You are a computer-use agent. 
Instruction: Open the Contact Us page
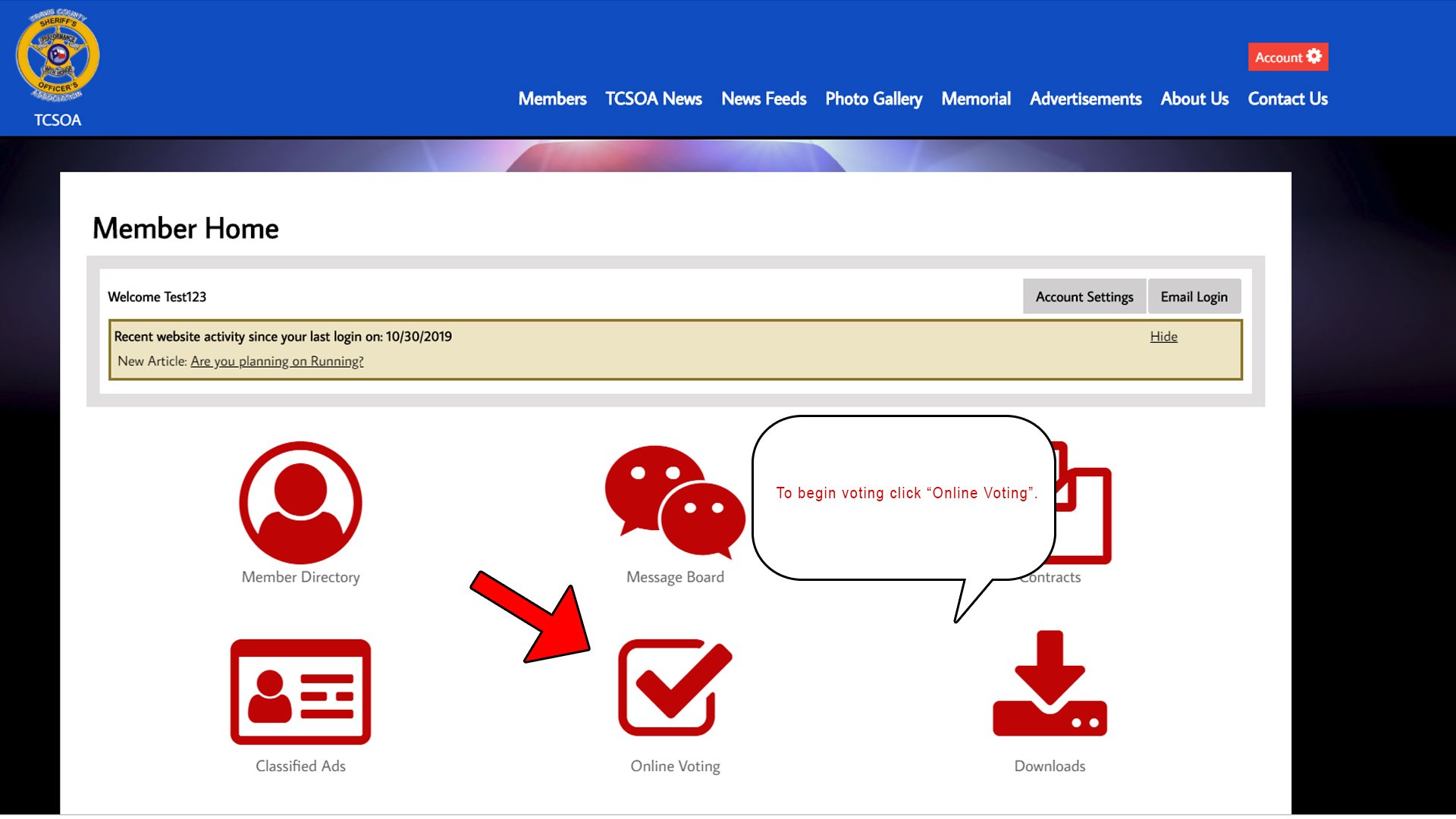1288,99
